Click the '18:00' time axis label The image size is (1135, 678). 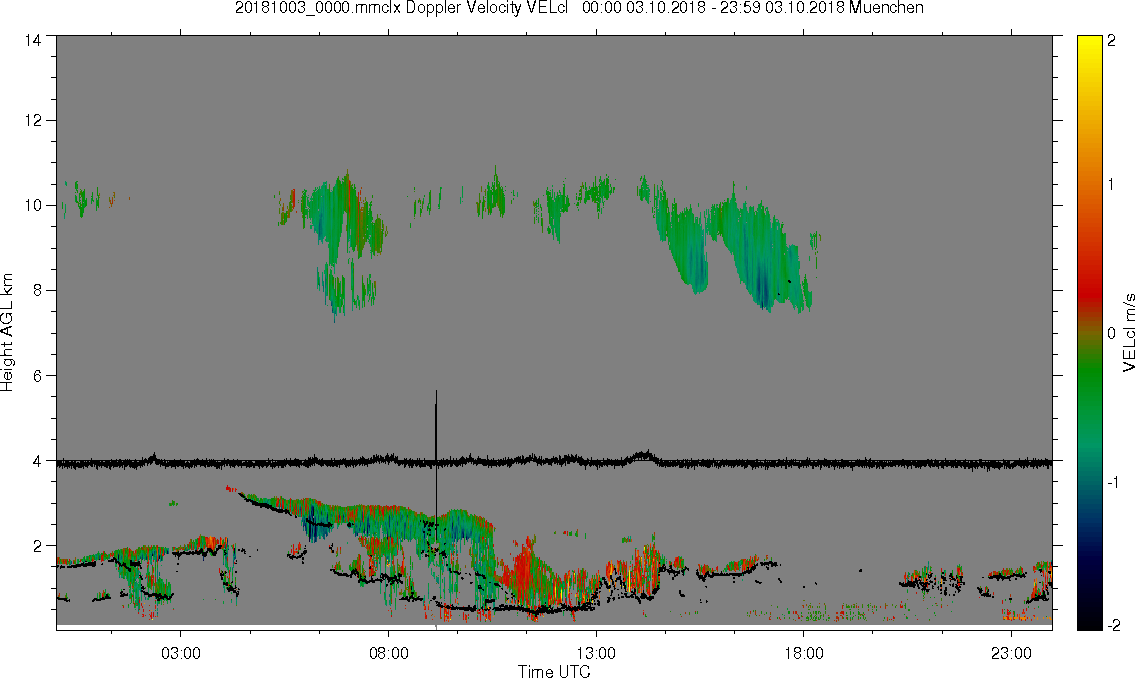click(803, 653)
